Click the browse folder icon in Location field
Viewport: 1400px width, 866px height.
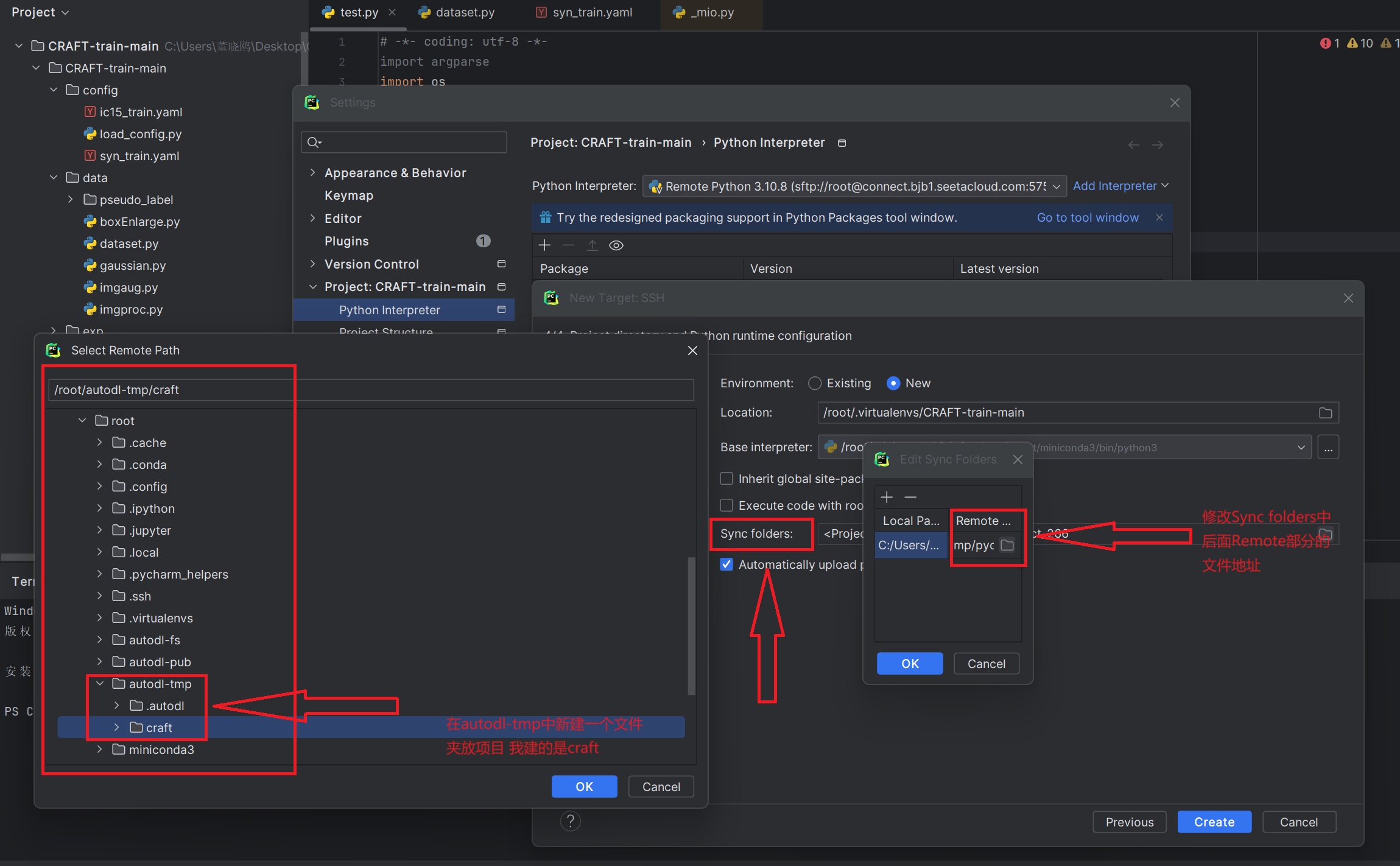1325,413
